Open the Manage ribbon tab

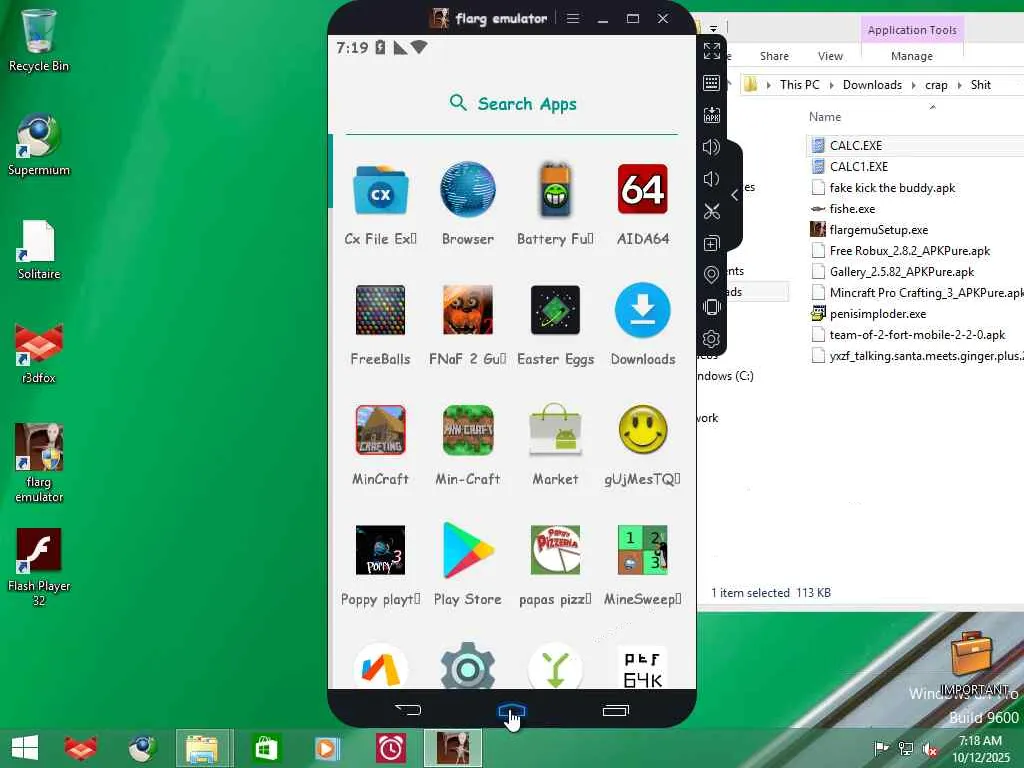[912, 56]
